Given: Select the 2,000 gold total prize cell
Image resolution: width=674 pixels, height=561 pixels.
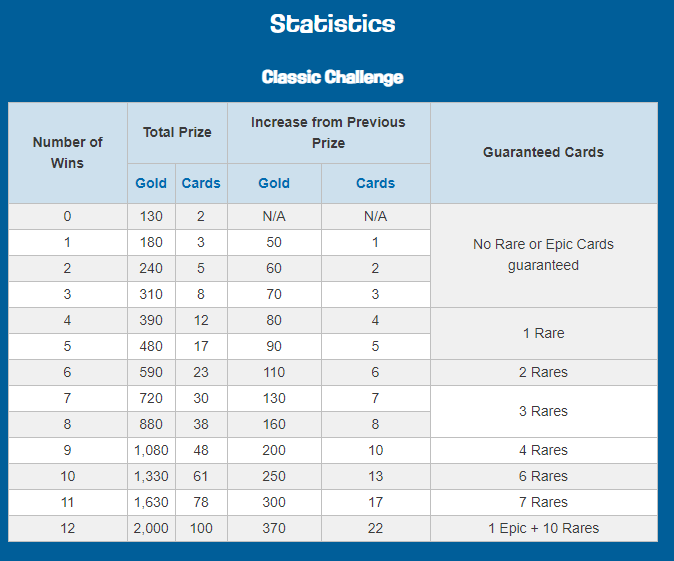Looking at the screenshot, I should (151, 528).
